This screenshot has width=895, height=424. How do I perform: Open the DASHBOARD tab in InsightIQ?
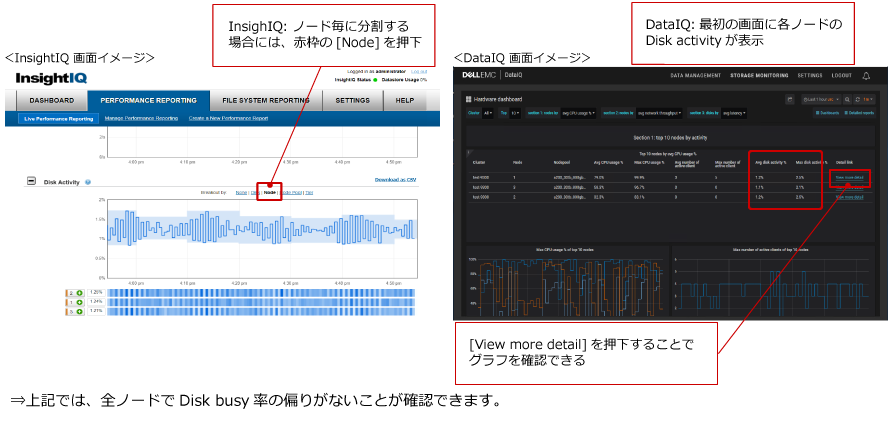(52, 100)
